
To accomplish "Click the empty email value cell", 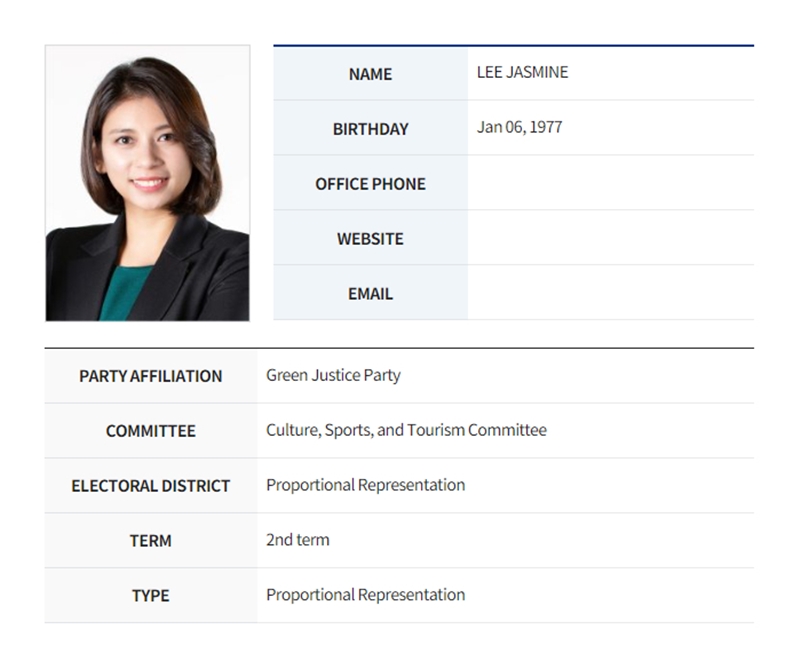I will [x=610, y=293].
